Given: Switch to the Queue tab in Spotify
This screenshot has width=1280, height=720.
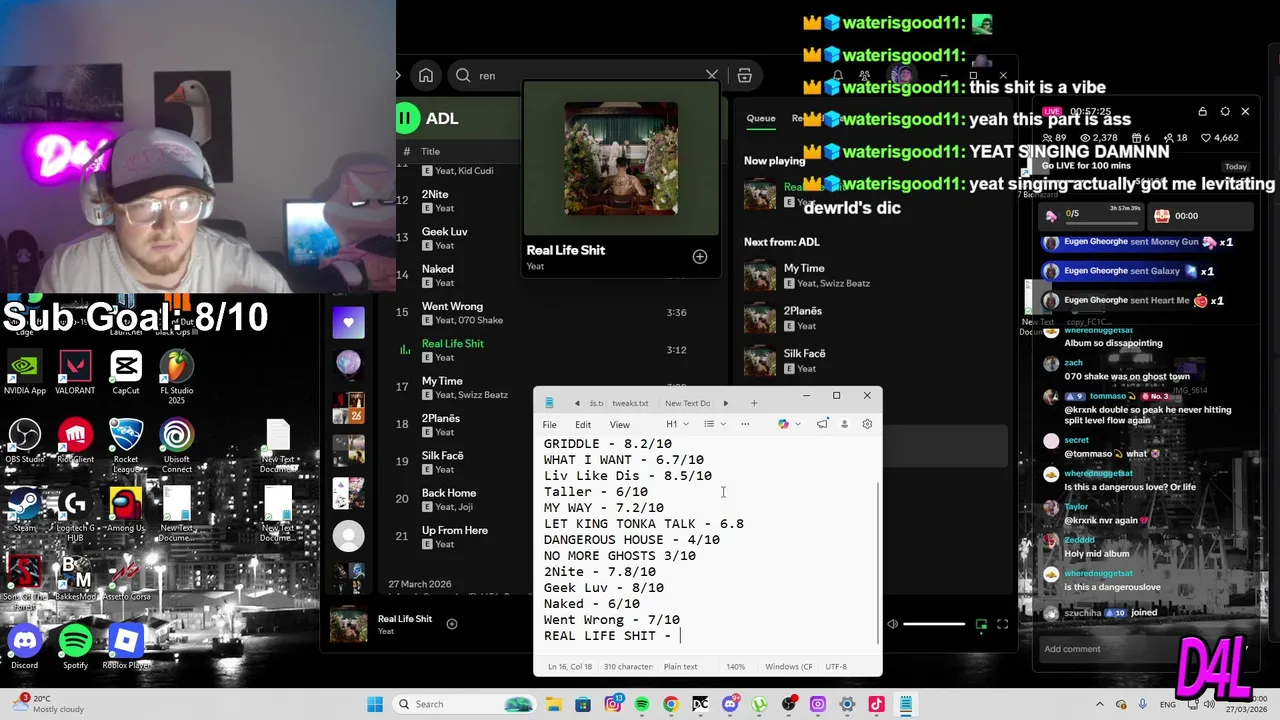Looking at the screenshot, I should [761, 118].
